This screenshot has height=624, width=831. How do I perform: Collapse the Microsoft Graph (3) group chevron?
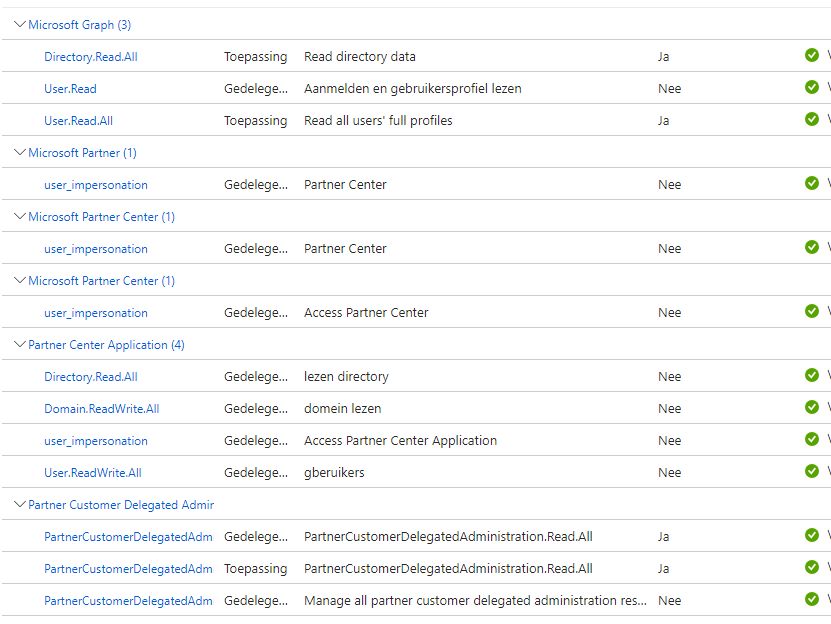20,24
